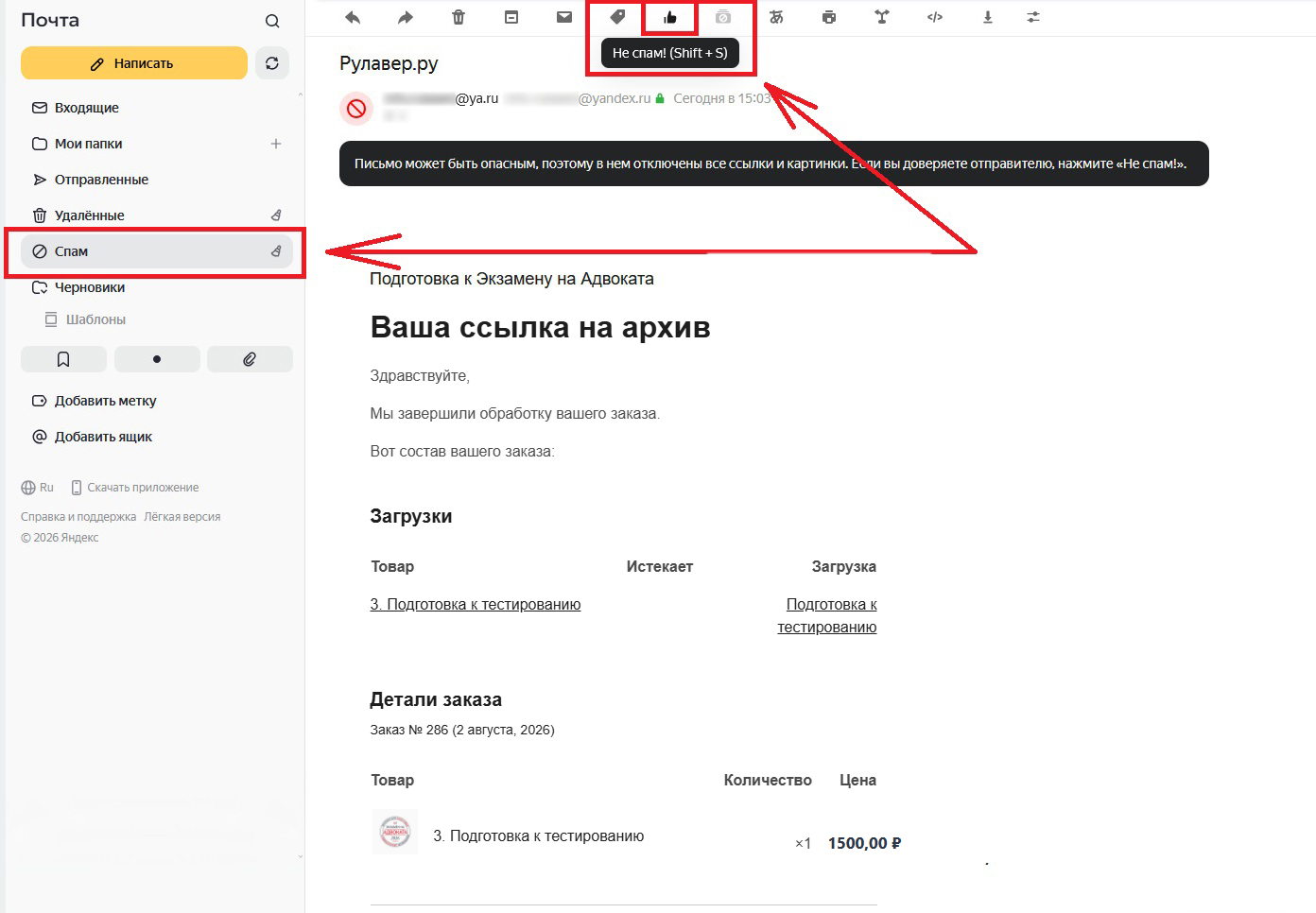View message source via the </> icon
Viewport: 1316px width, 913px height.
[x=935, y=17]
